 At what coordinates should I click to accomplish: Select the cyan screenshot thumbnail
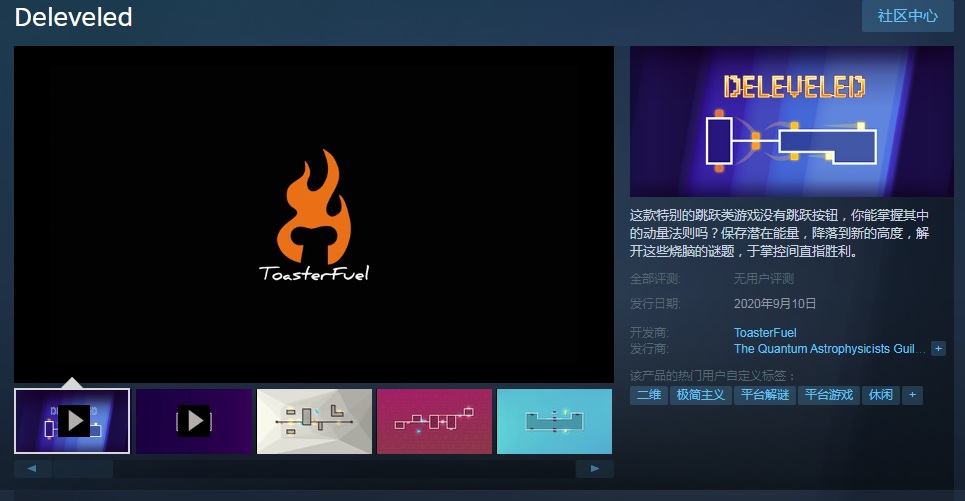pyautogui.click(x=555, y=421)
